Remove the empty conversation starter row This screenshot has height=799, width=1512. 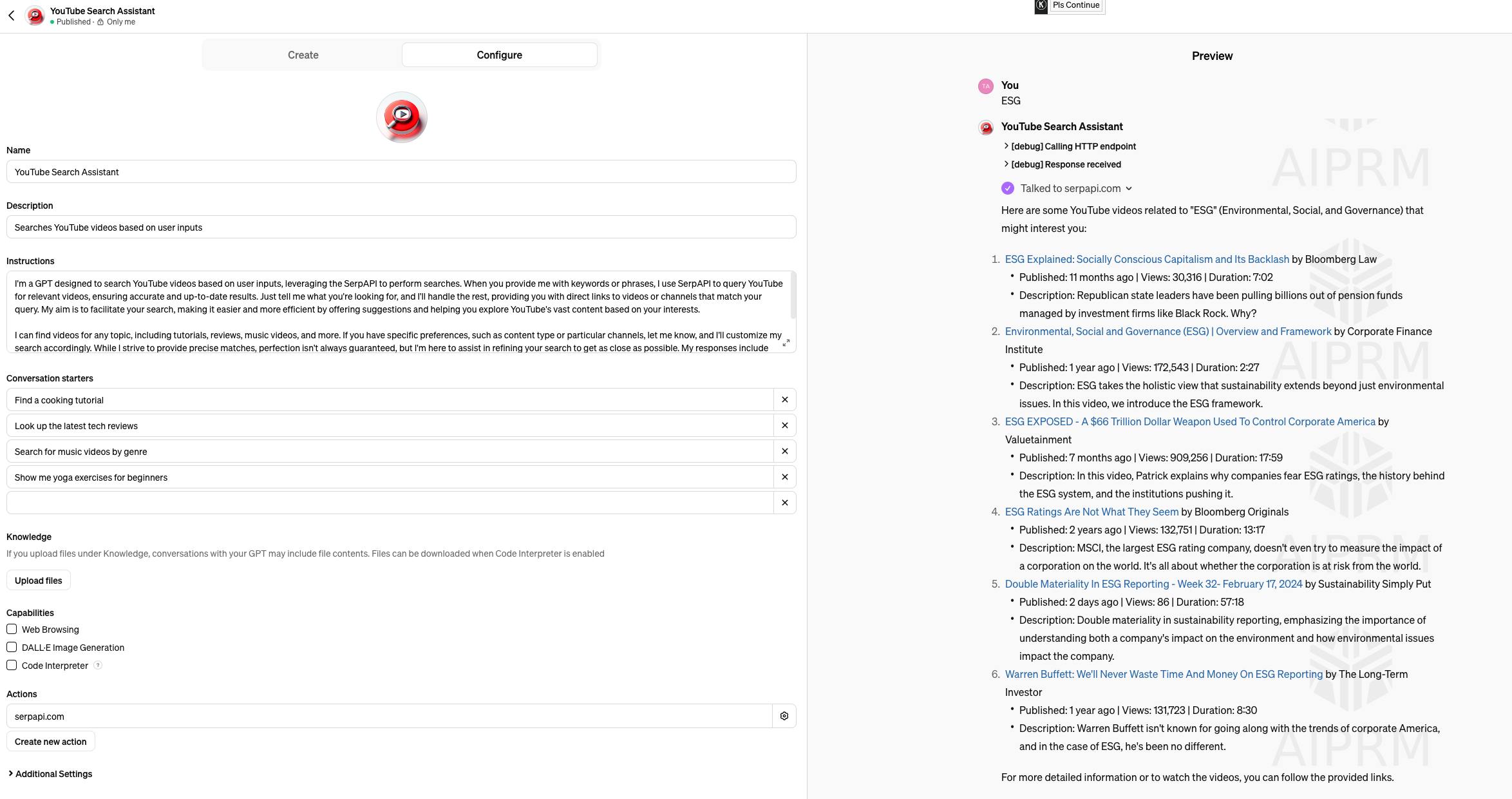[x=784, y=503]
